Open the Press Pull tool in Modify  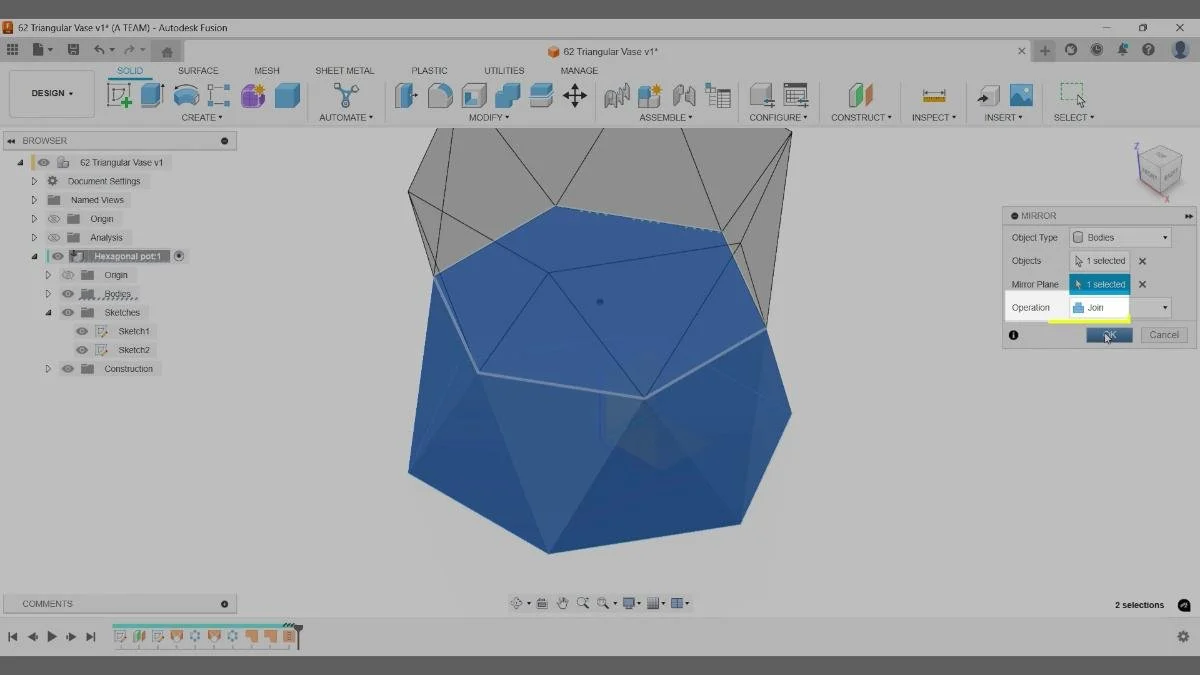[x=404, y=96]
